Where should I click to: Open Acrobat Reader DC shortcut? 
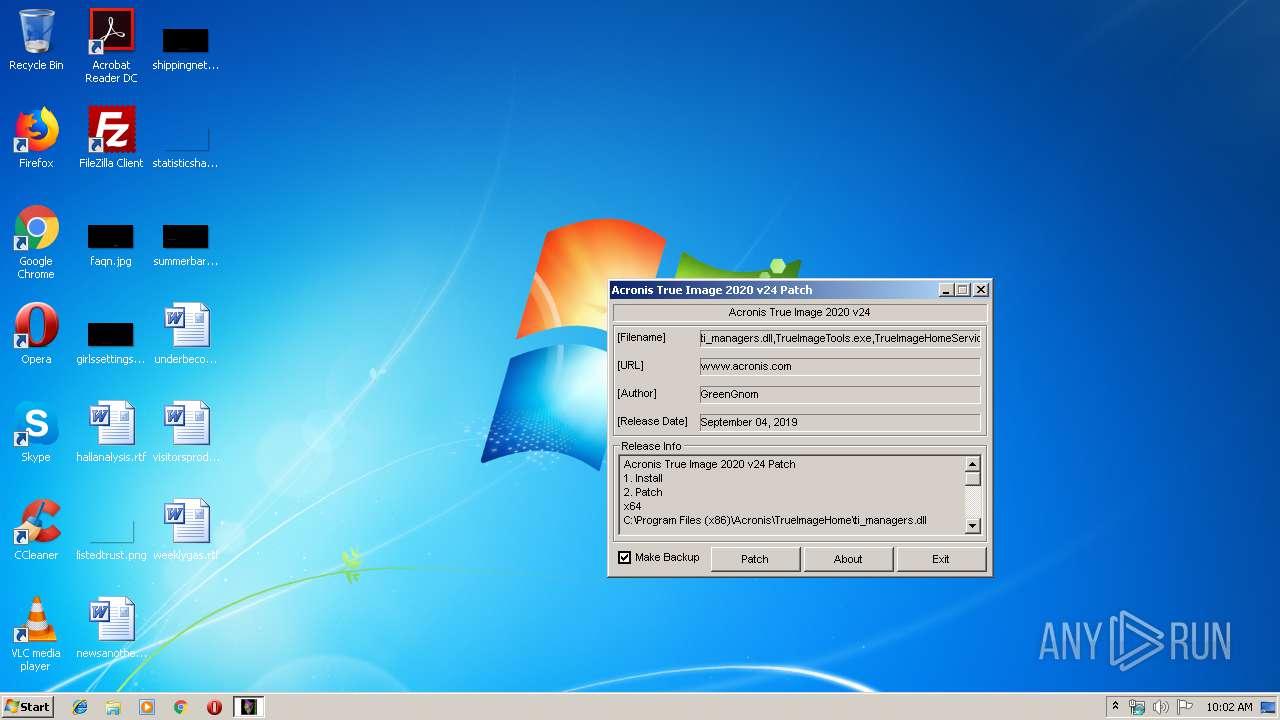coord(111,46)
